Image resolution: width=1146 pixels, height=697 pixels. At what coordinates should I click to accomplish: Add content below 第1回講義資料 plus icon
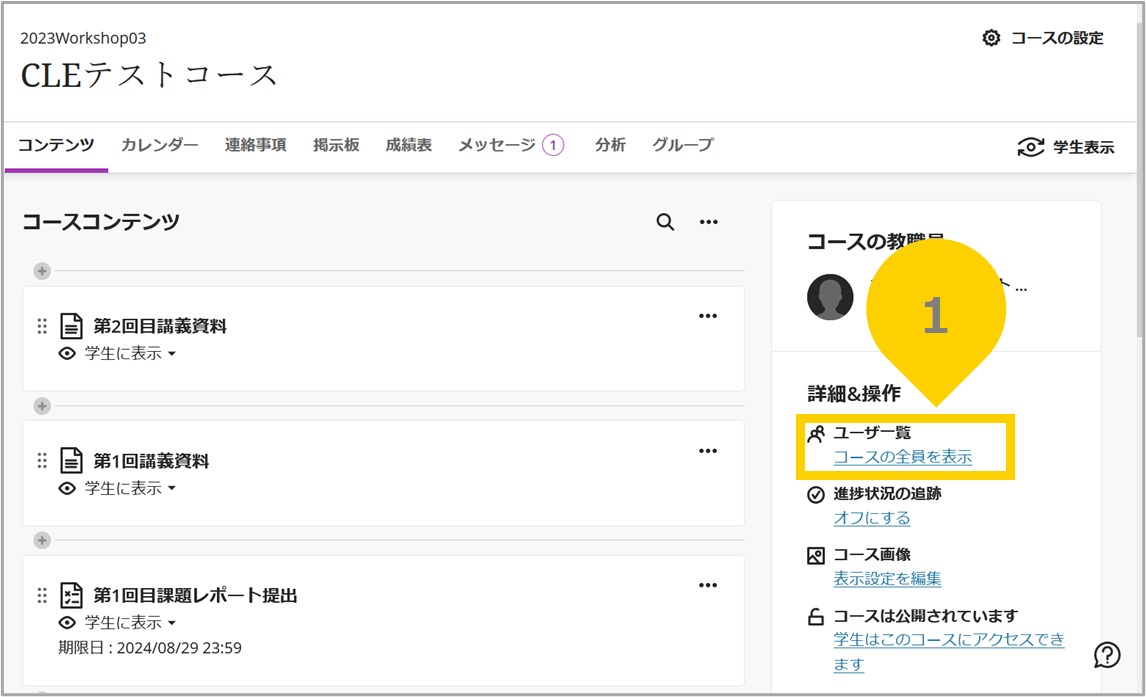tap(42, 541)
